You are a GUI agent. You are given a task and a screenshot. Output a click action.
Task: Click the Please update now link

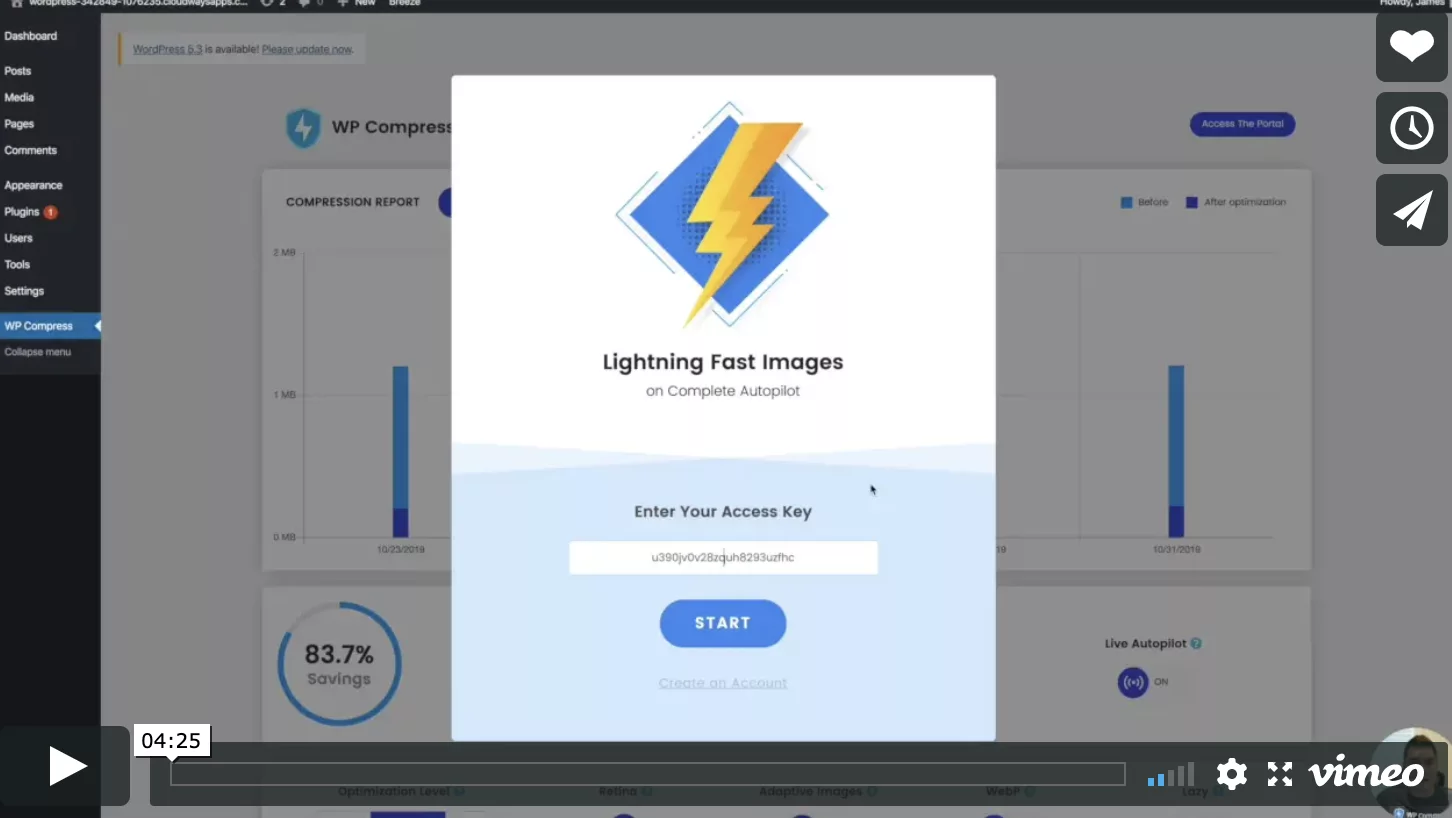(x=307, y=49)
